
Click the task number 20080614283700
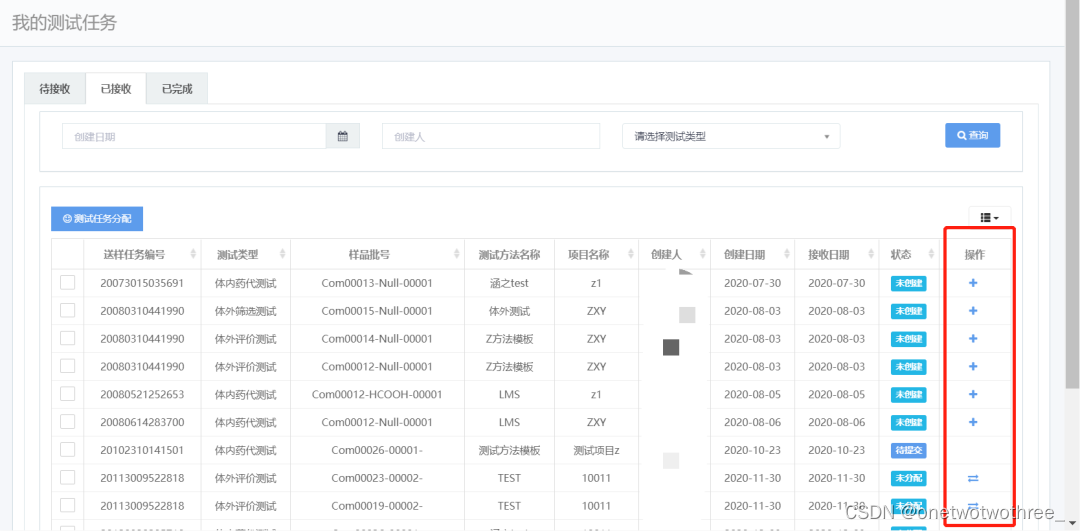coord(142,422)
